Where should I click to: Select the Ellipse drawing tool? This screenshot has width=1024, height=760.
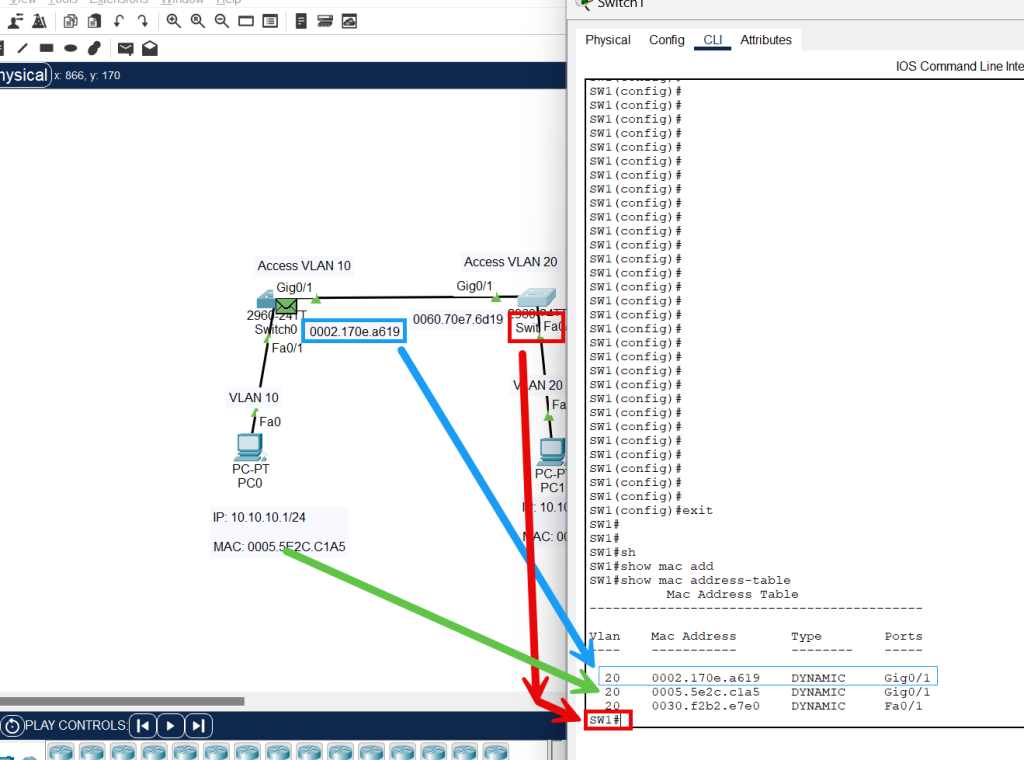pos(69,47)
